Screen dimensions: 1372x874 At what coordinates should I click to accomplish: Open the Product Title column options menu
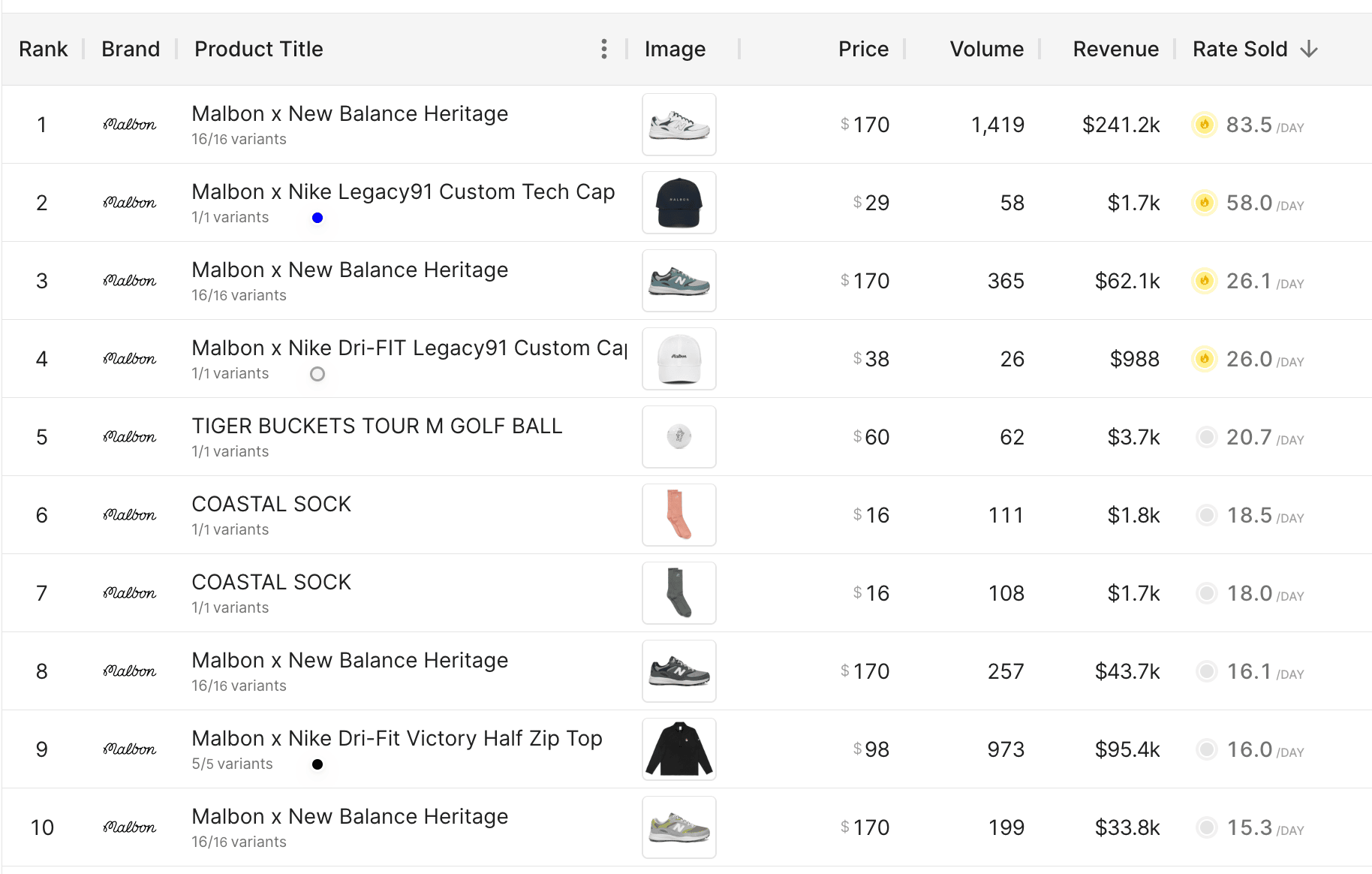click(x=604, y=50)
